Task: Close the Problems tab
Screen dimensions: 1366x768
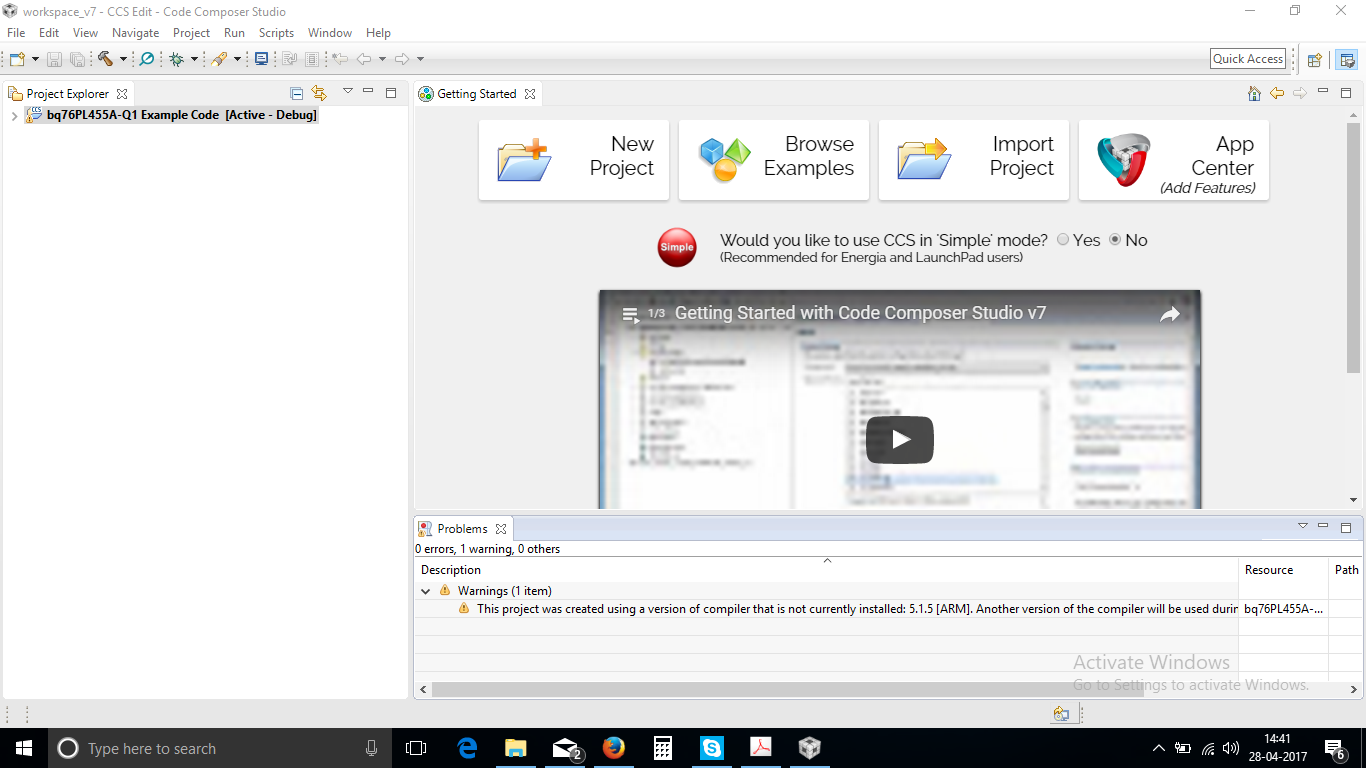Action: 501,529
